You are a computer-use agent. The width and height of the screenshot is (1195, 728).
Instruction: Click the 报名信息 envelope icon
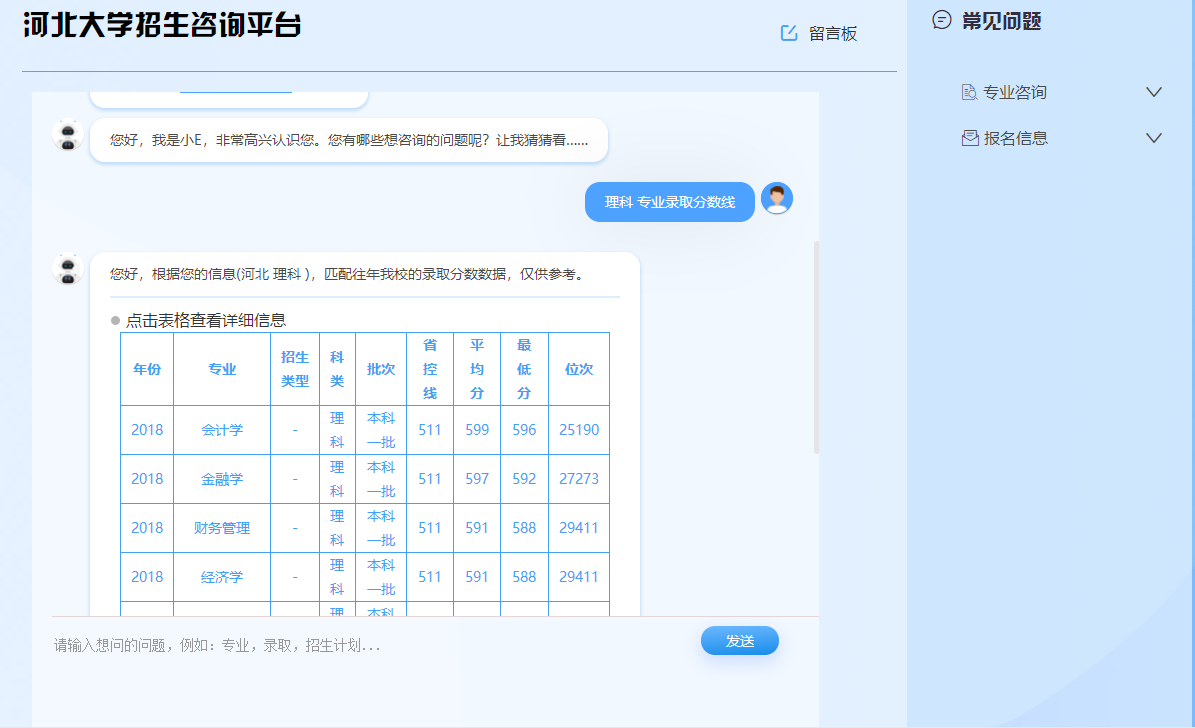click(969, 138)
